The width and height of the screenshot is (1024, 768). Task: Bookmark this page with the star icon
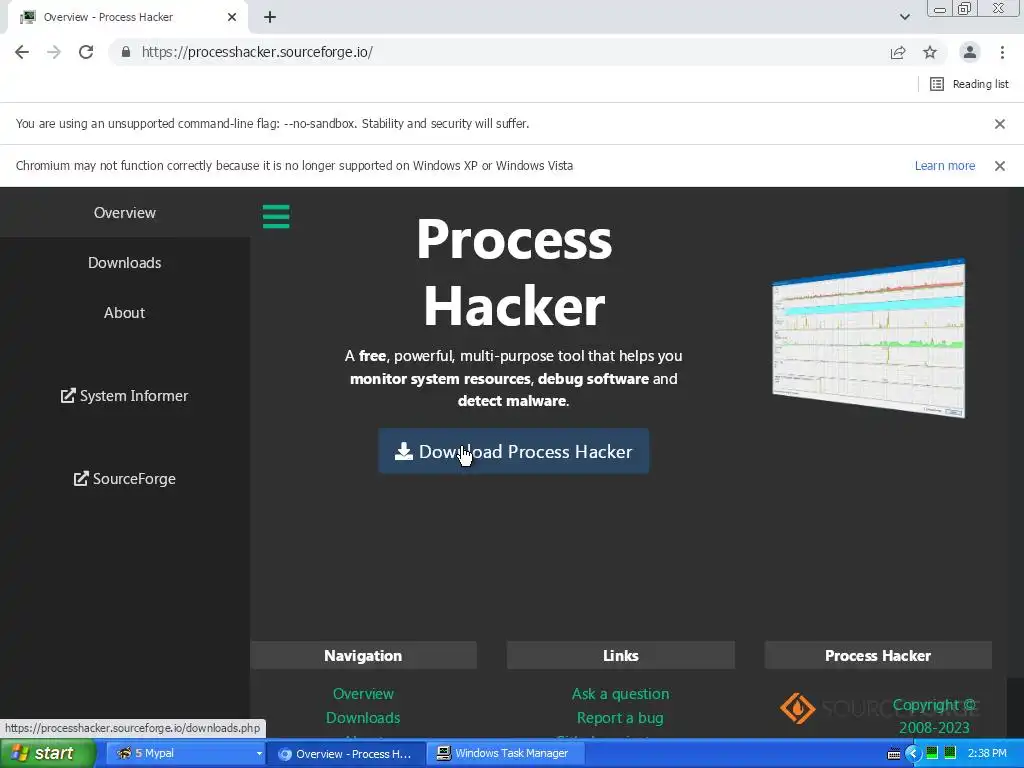(x=930, y=52)
